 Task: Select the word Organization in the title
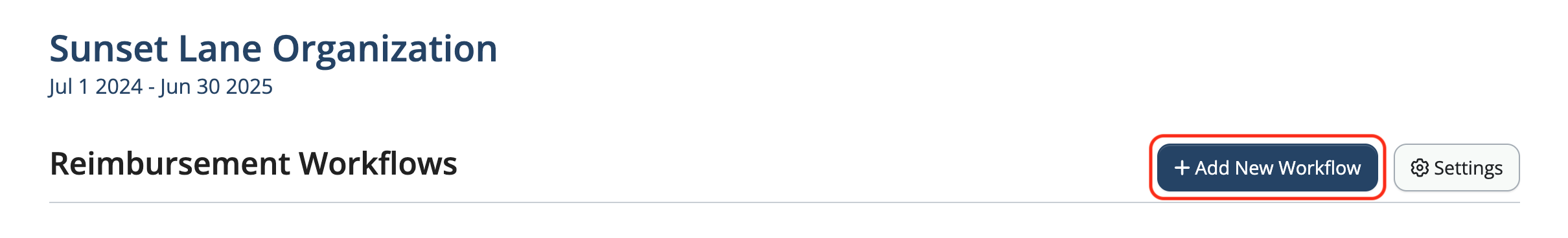(x=385, y=49)
